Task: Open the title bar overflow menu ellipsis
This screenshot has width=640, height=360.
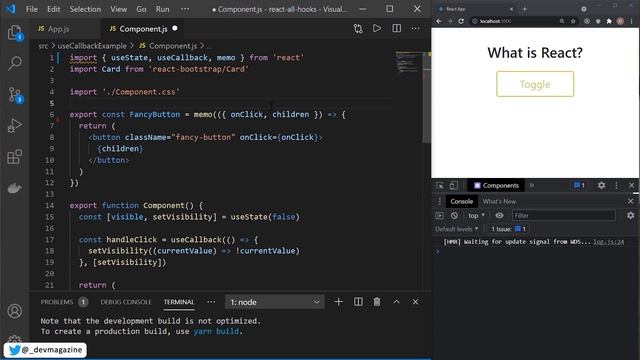Action: pyautogui.click(x=185, y=9)
